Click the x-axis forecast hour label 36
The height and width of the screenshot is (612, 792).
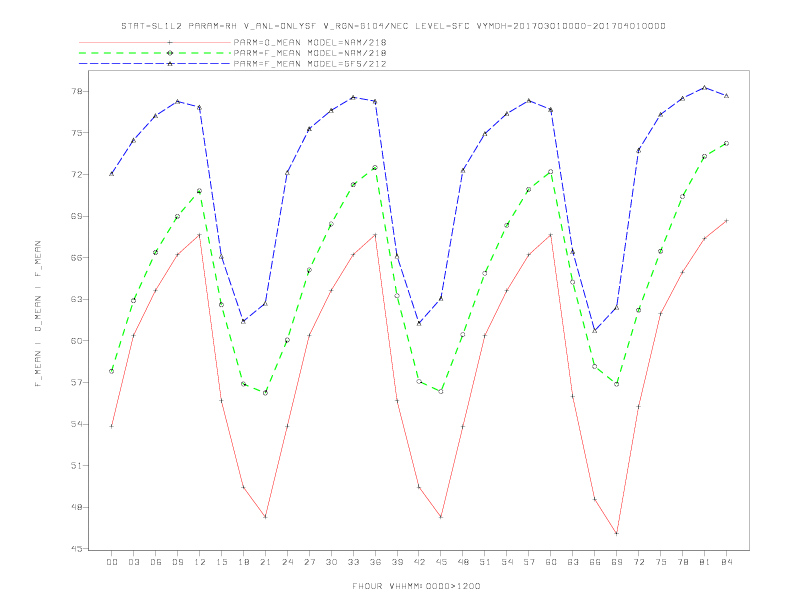coord(375,562)
